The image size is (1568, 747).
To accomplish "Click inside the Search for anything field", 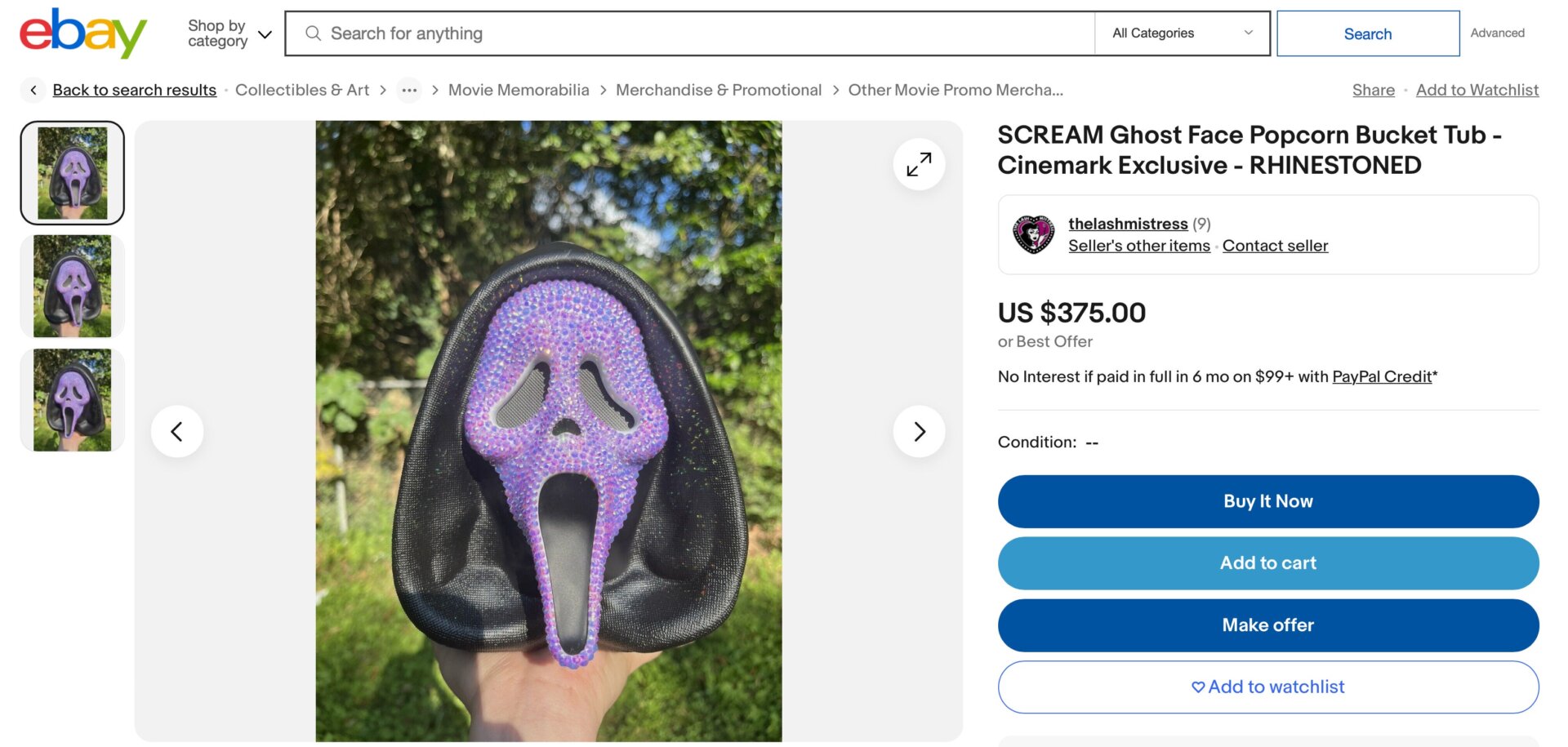I will click(572, 33).
